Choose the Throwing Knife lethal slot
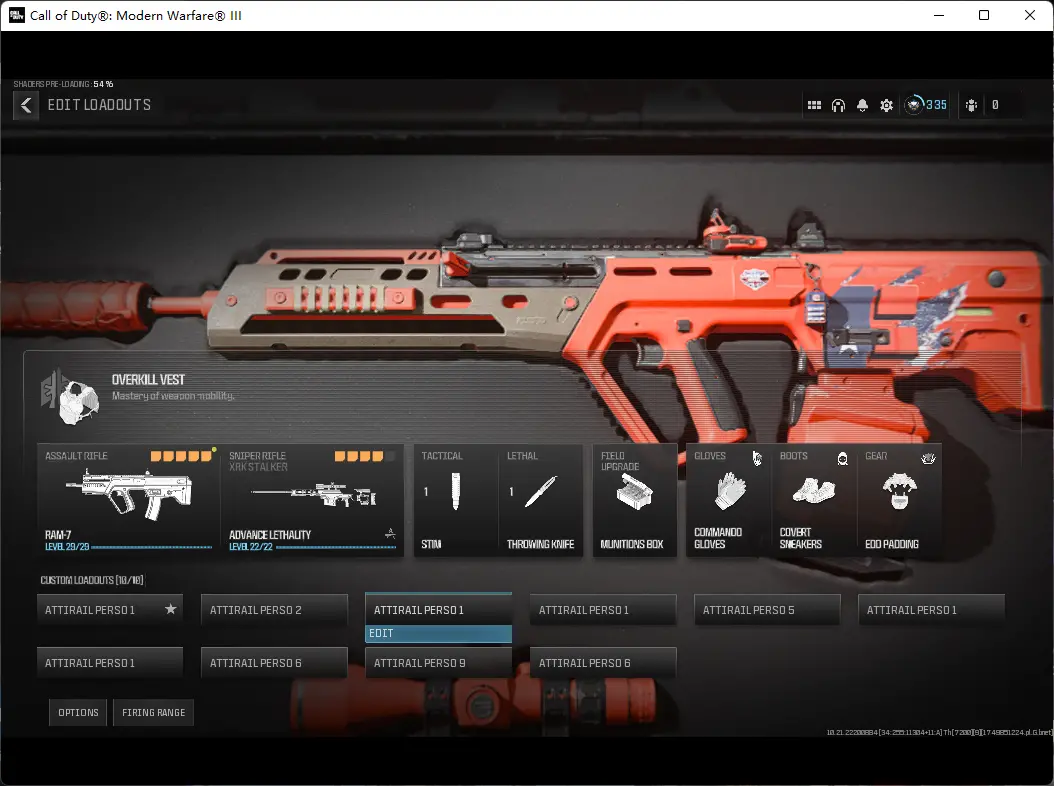This screenshot has height=786, width=1054. click(x=540, y=500)
